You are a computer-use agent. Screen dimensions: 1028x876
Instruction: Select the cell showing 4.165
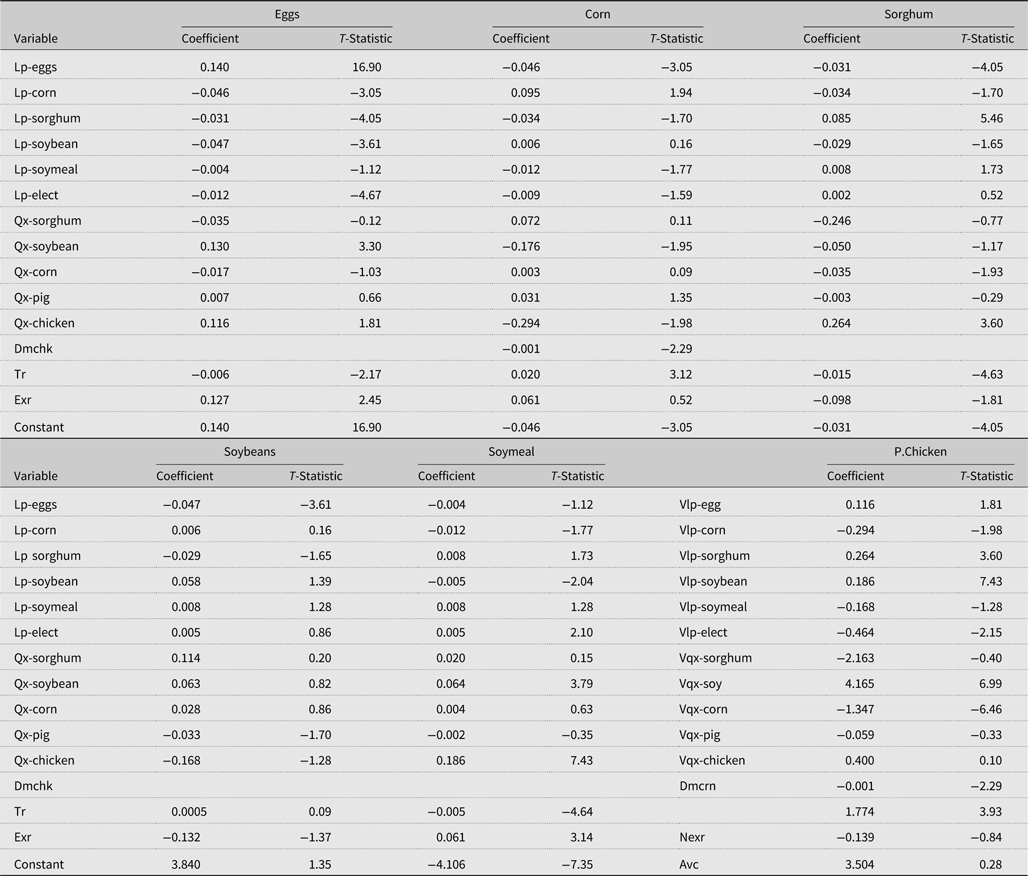(861, 684)
